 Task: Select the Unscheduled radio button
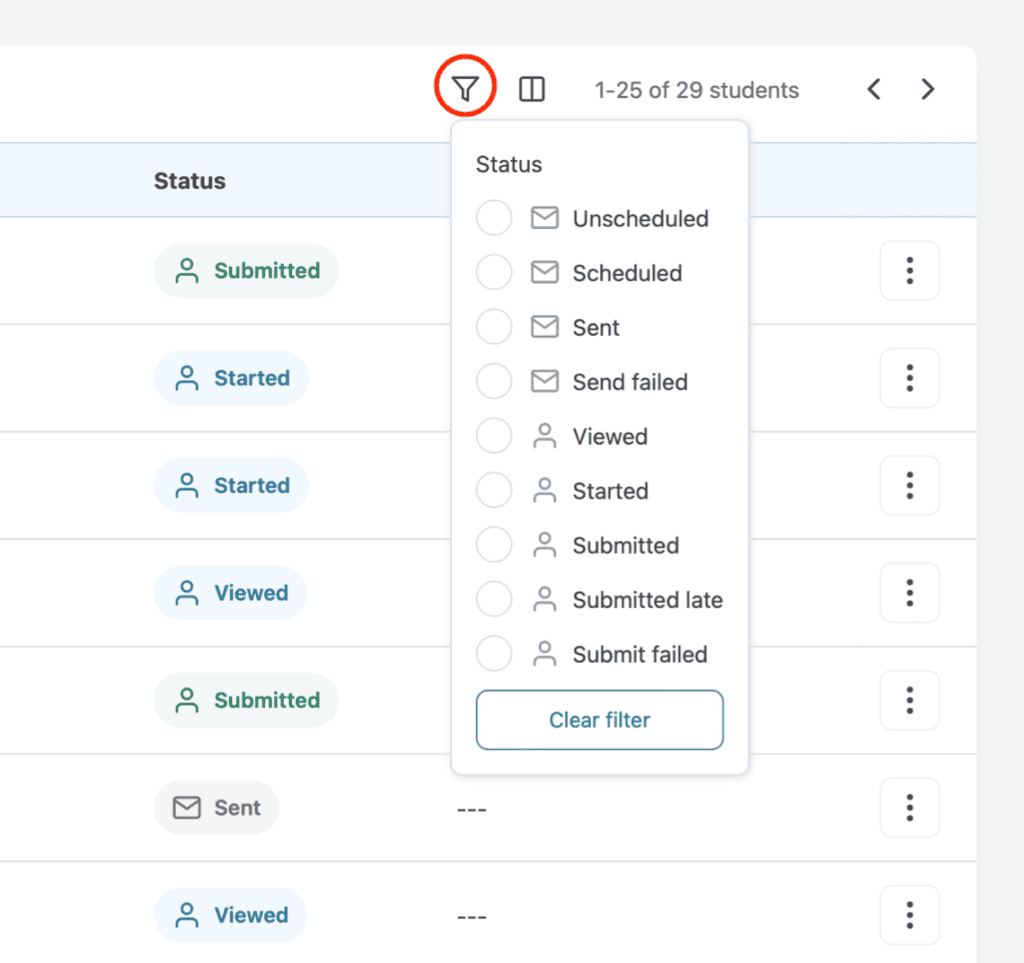(494, 217)
